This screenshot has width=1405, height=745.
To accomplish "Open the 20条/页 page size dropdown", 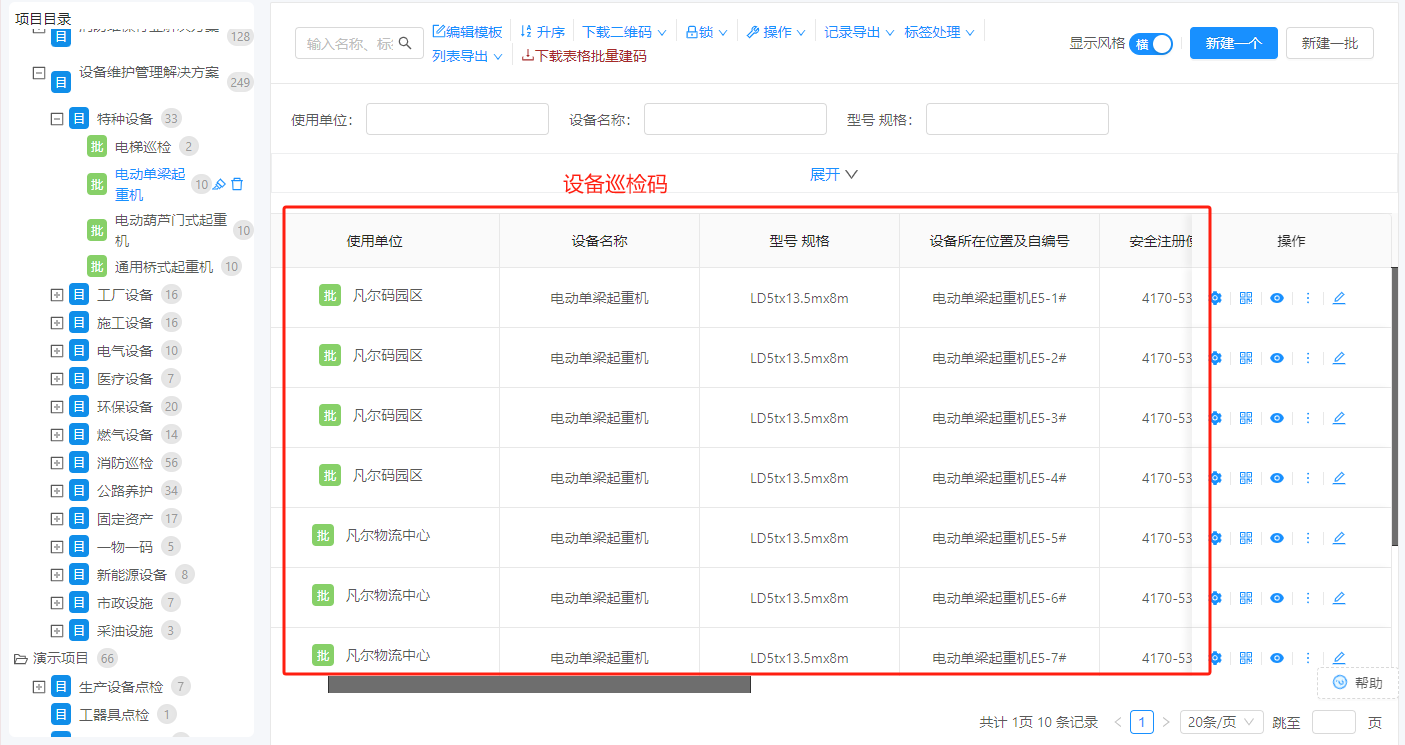I will [1221, 721].
